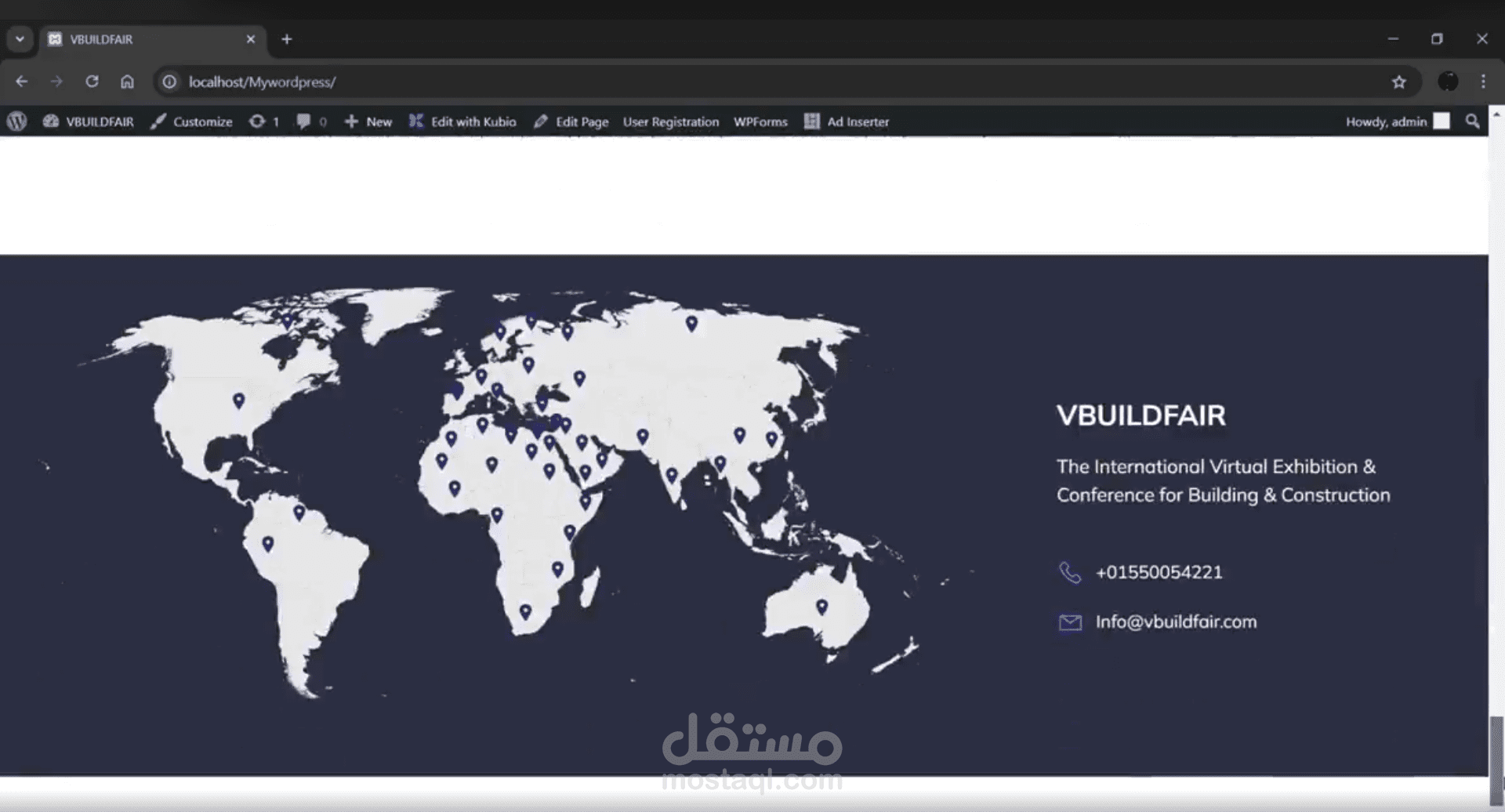Click the envelope icon beside the email address
Viewport: 1505px width, 812px height.
(1069, 622)
